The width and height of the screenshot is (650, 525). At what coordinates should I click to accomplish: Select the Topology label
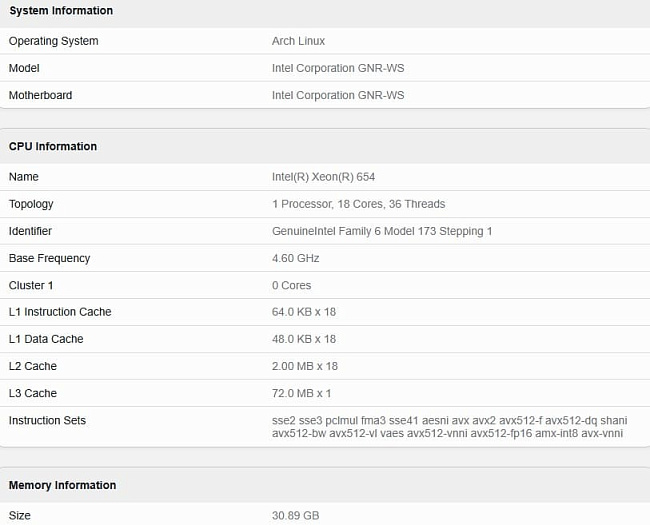[x=31, y=204]
